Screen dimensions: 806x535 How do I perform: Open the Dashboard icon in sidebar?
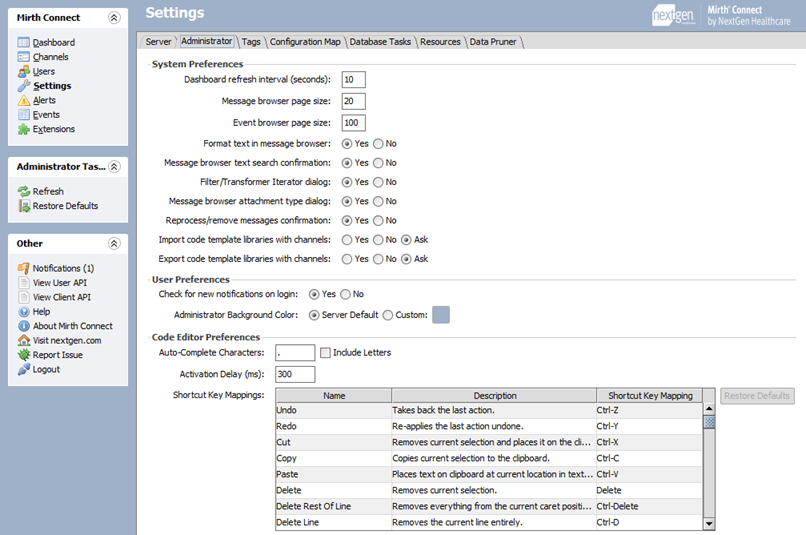coord(24,43)
